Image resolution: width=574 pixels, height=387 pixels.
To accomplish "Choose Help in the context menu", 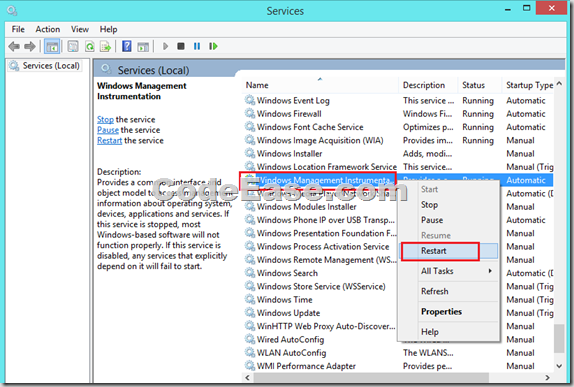I will [449, 332].
